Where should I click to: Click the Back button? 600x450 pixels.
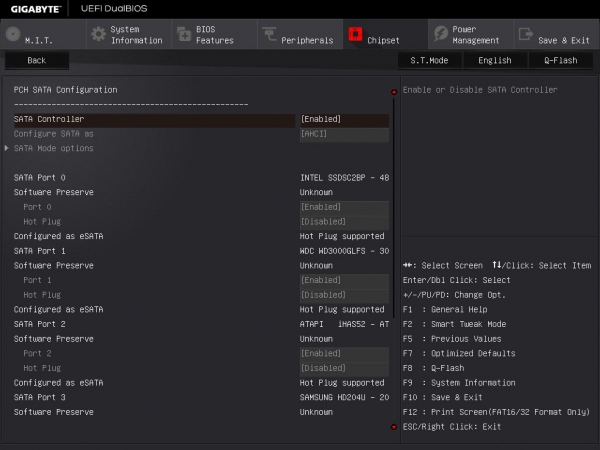[37, 60]
